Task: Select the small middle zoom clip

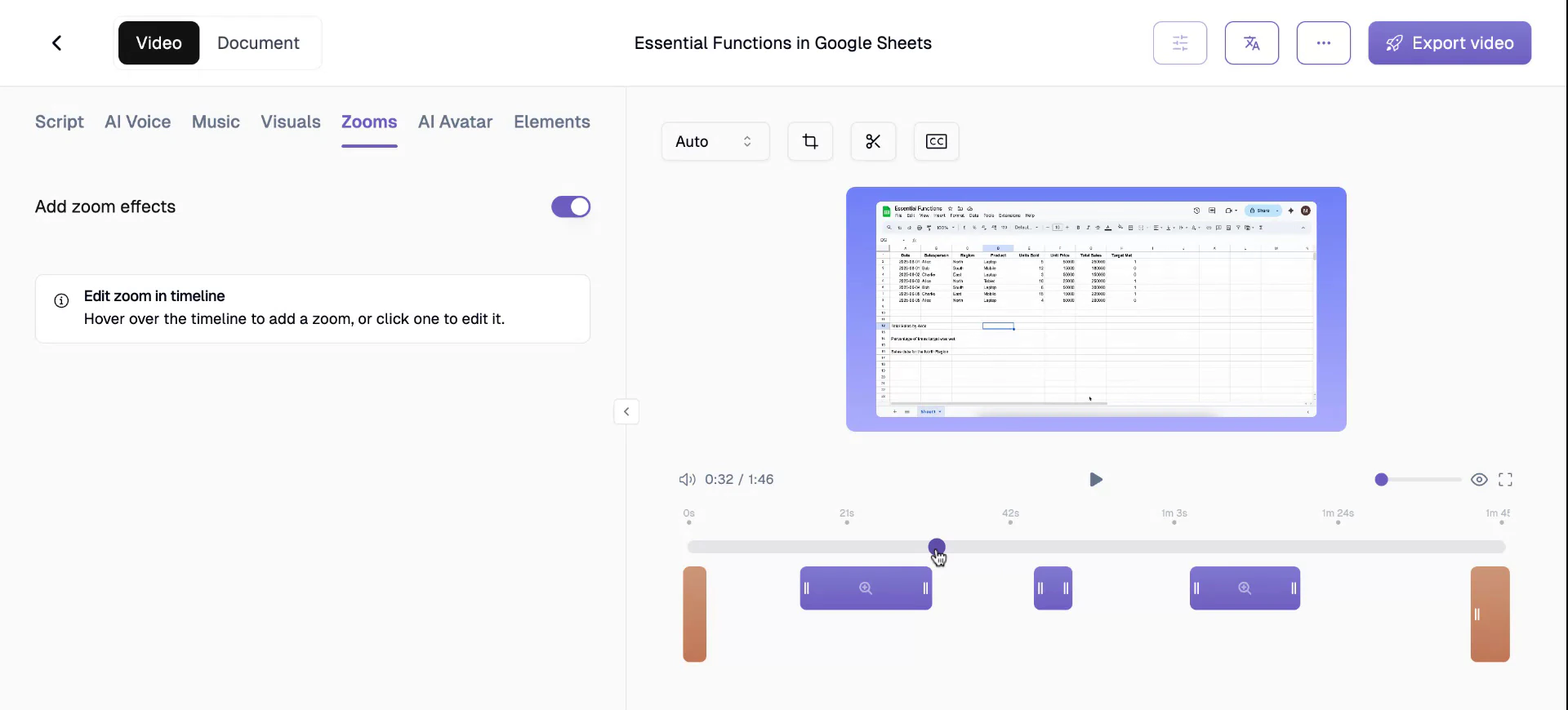Action: 1053,588
